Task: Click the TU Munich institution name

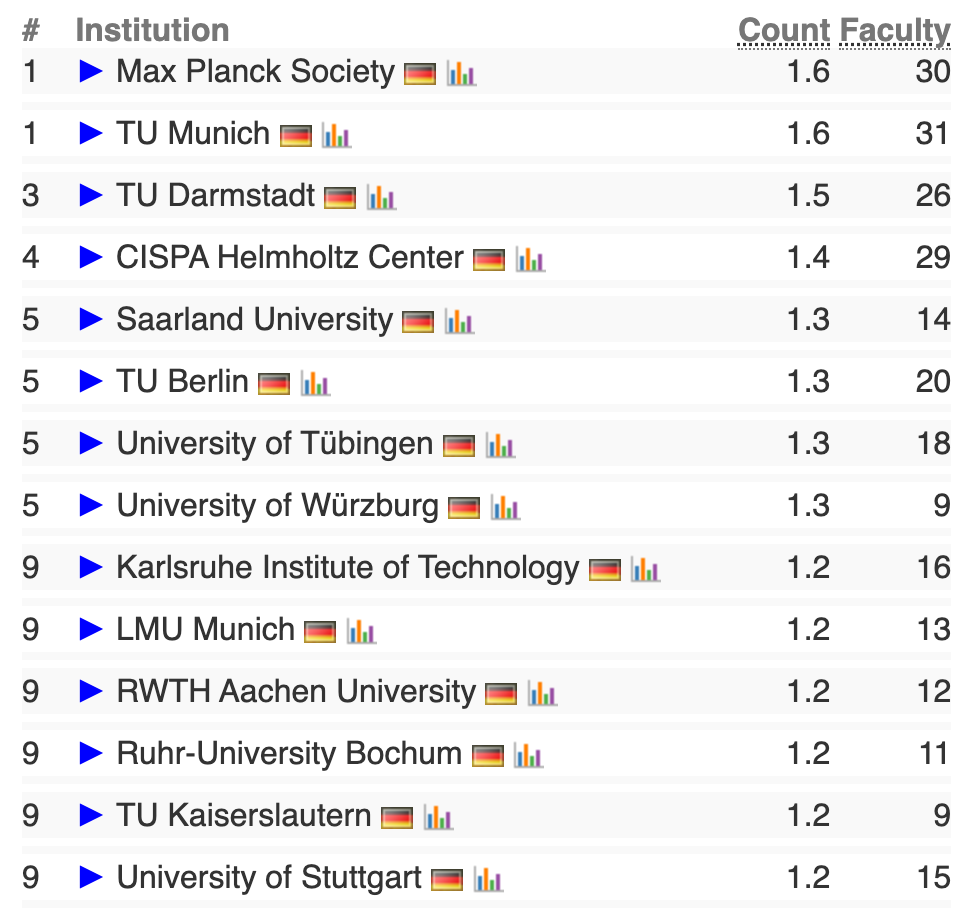Action: click(197, 134)
